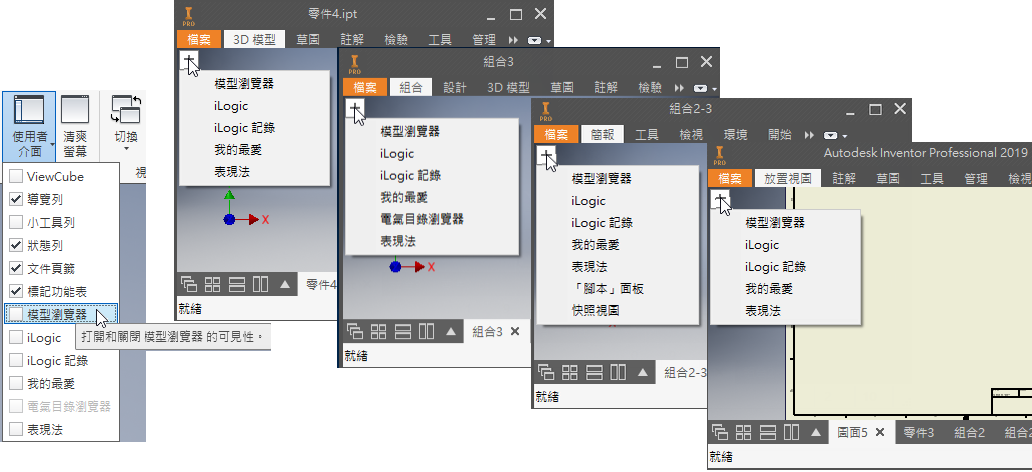Click the 使用者介面 button icon
This screenshot has width=1032, height=472.
tap(28, 110)
